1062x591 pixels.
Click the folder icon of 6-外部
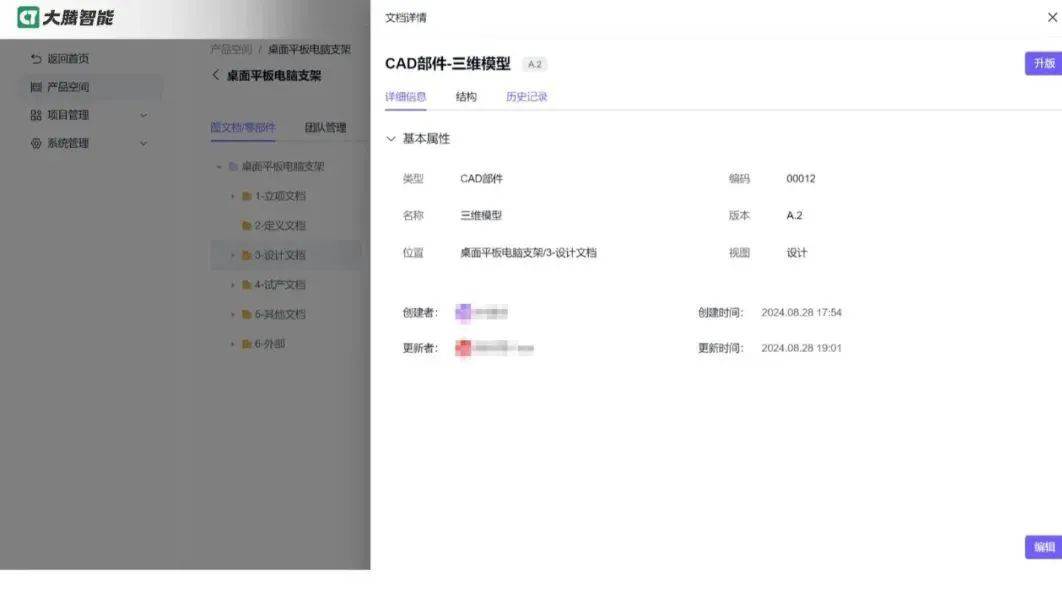click(246, 343)
